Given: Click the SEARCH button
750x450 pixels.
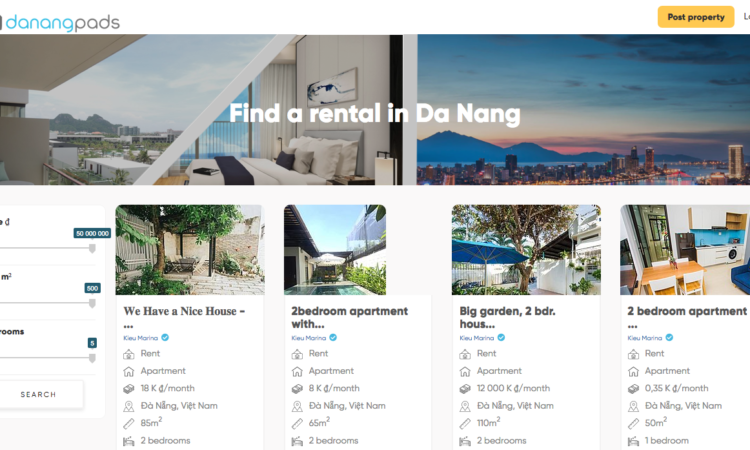Looking at the screenshot, I should point(39,395).
